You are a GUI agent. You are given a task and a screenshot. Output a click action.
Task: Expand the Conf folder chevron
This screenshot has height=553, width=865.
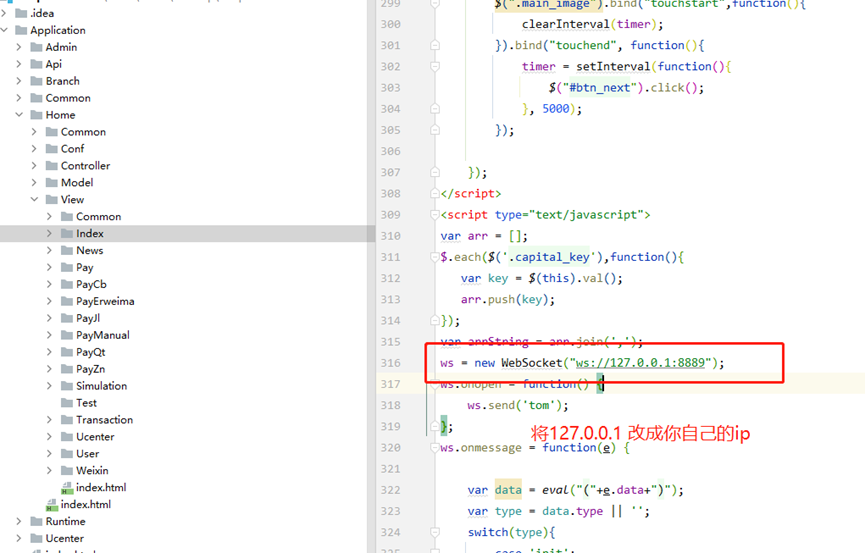34,148
